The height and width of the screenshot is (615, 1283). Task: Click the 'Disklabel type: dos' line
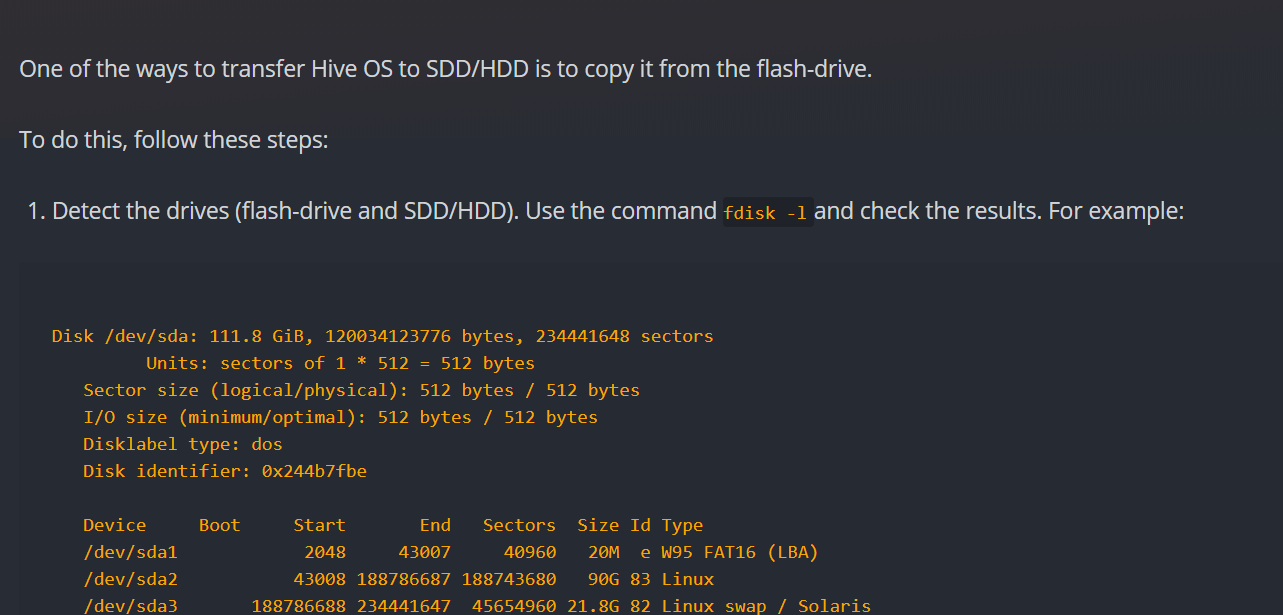pyautogui.click(x=183, y=444)
